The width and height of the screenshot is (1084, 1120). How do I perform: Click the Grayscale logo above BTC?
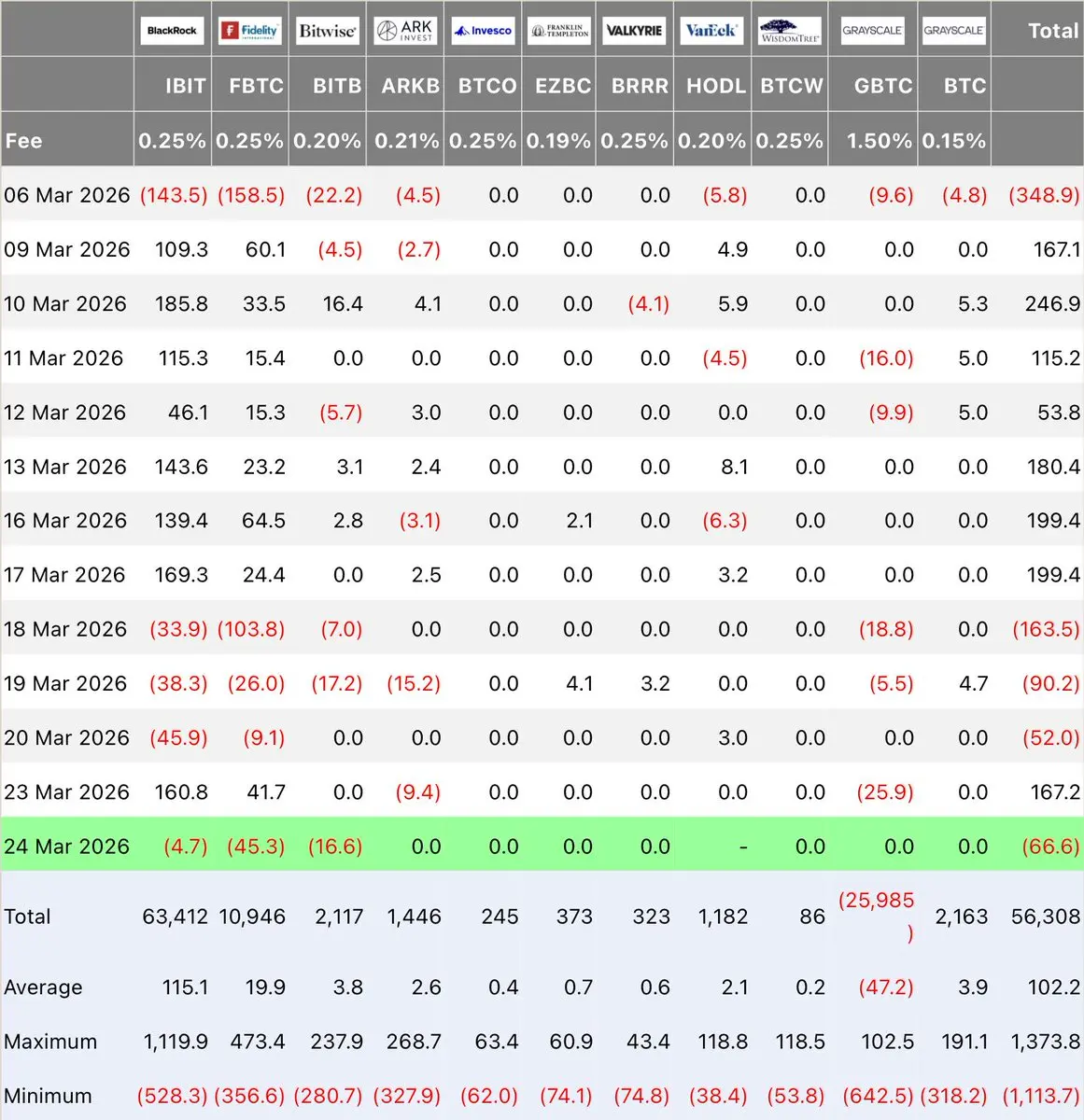click(x=954, y=30)
